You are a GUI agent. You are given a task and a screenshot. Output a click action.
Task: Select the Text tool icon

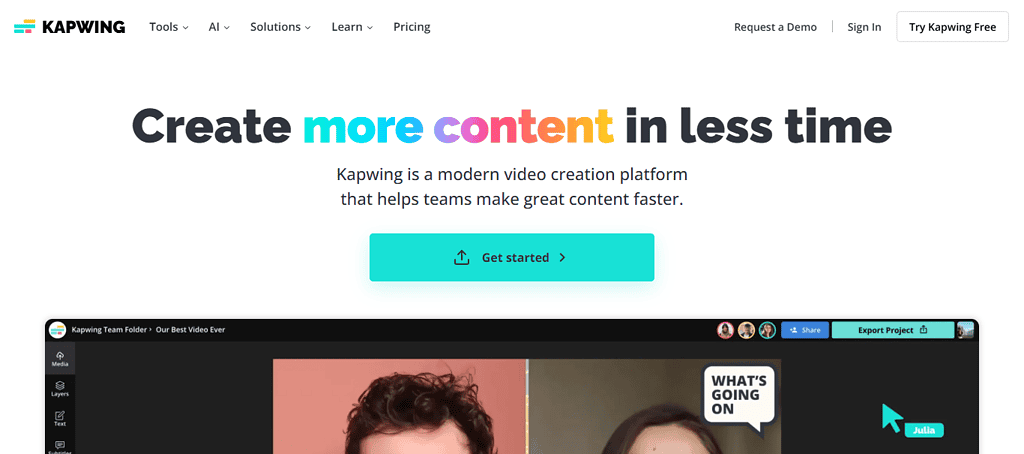(60, 419)
